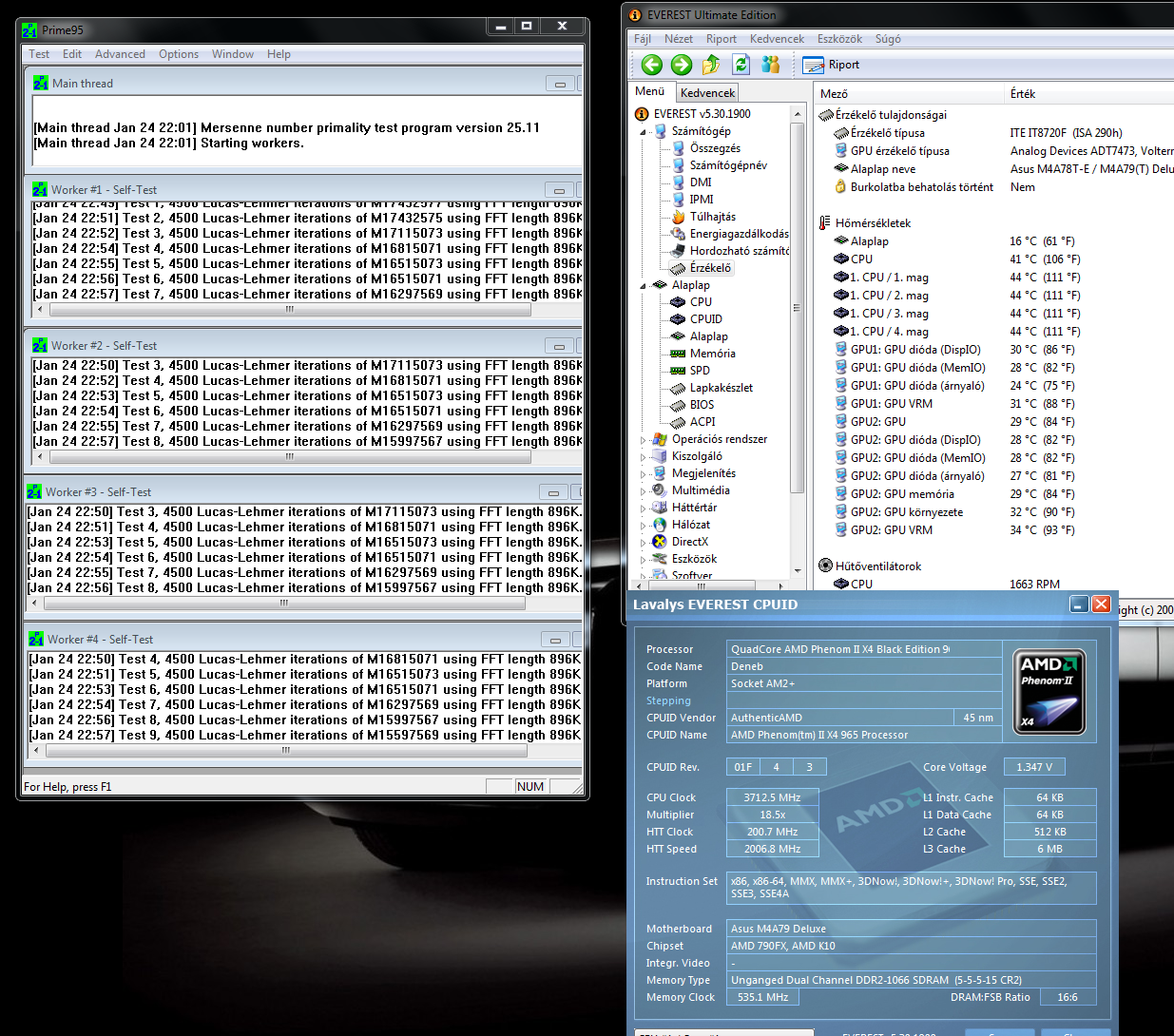Expand the Multimédia tree node
This screenshot has height=1036, width=1174.
pos(644,491)
